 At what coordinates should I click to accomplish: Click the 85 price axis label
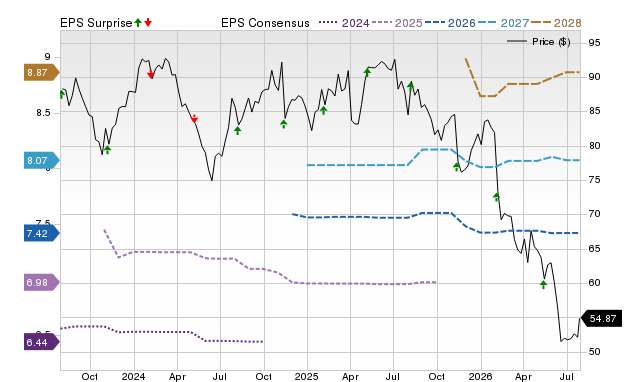(594, 111)
